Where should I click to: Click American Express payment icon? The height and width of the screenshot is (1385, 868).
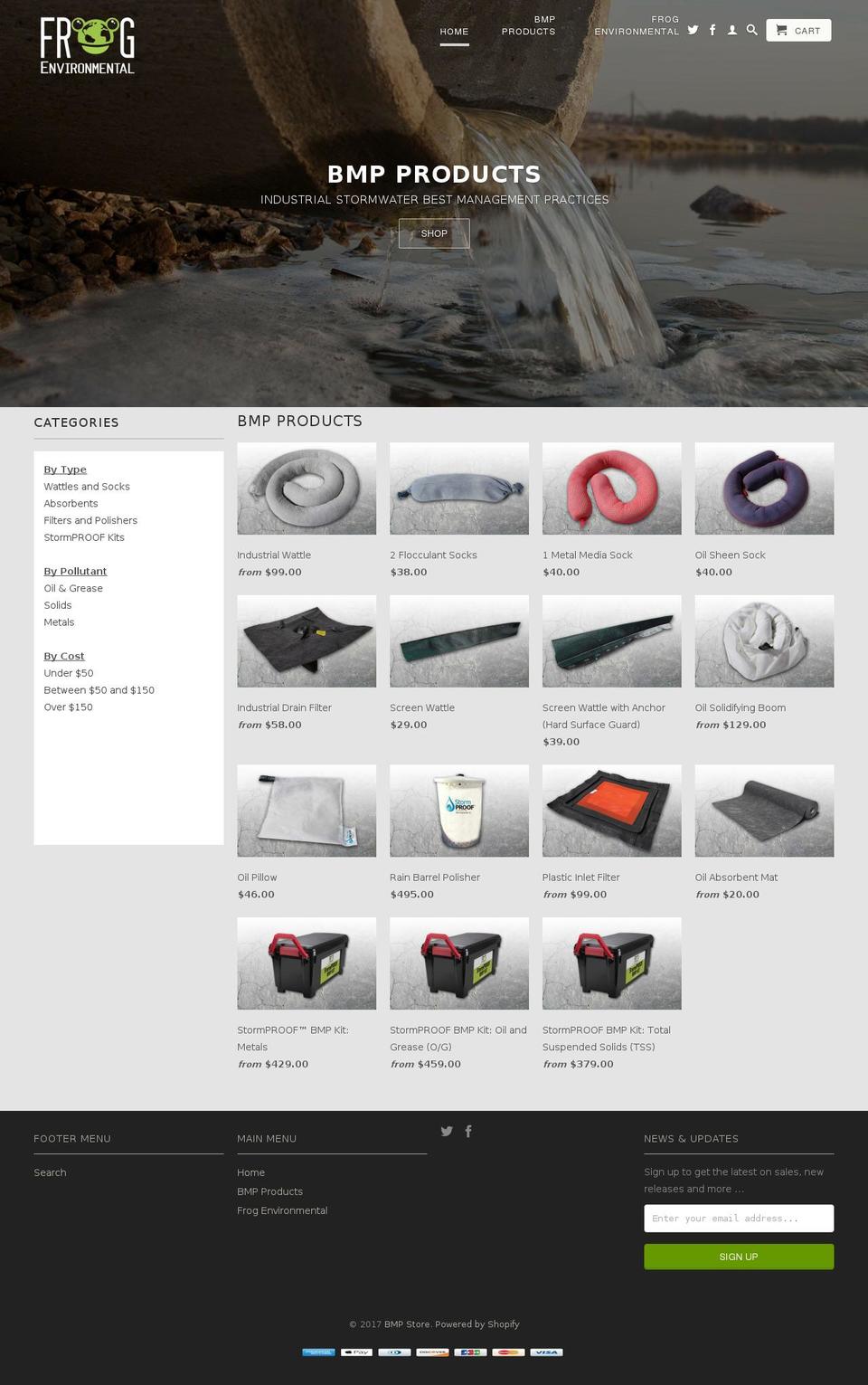tap(318, 1352)
